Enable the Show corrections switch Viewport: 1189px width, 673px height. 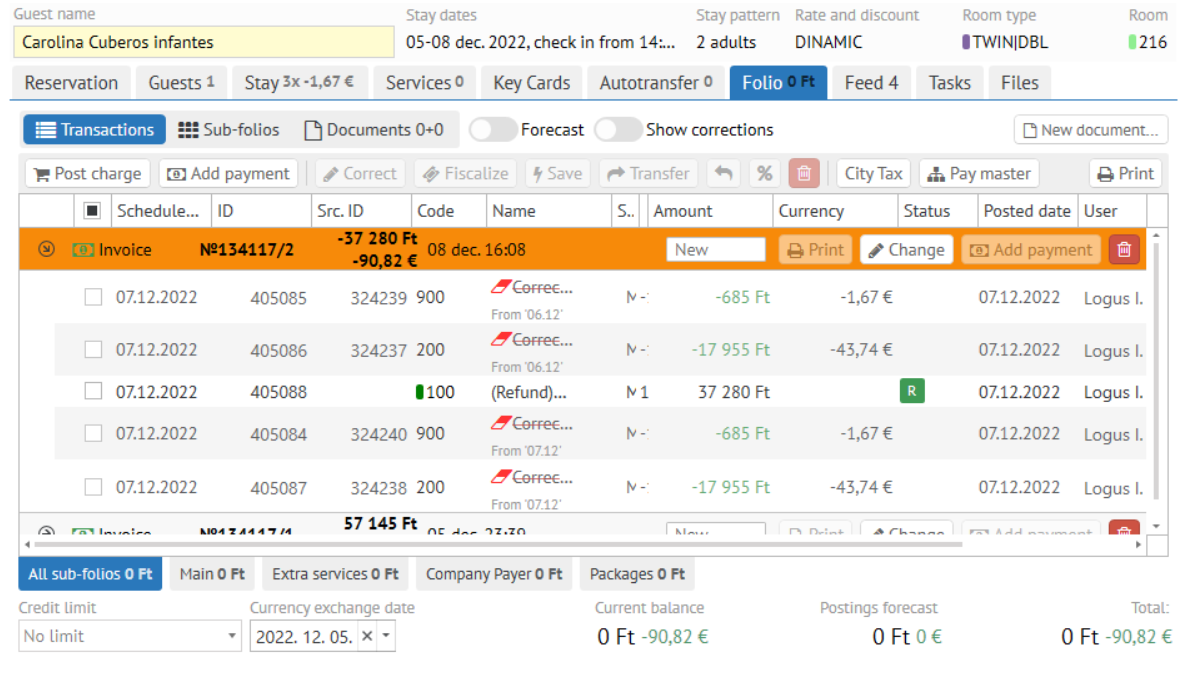tap(617, 130)
